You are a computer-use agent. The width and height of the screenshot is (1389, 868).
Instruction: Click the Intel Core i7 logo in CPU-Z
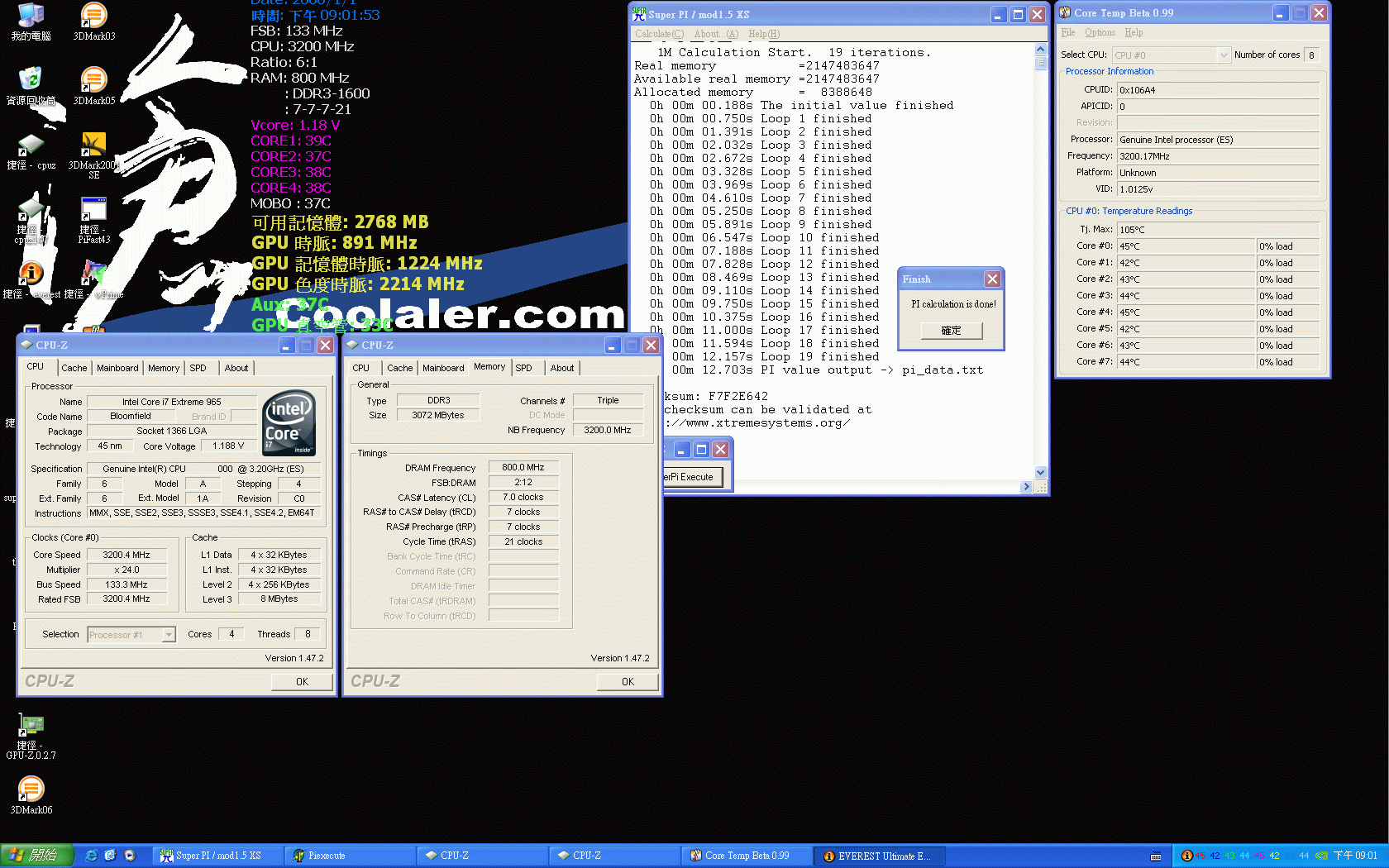(x=289, y=422)
